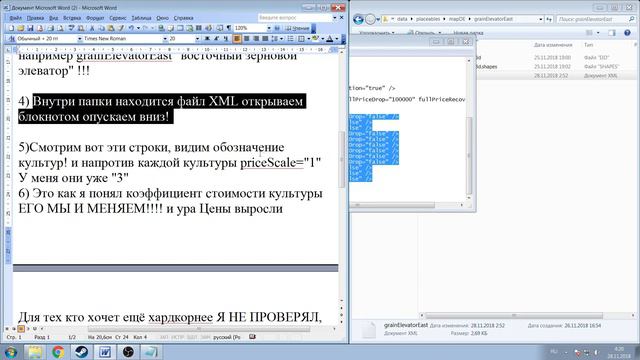Click Новая папка in Explorer toolbar
Viewport: 640px width, 360px height.
click(x=468, y=33)
